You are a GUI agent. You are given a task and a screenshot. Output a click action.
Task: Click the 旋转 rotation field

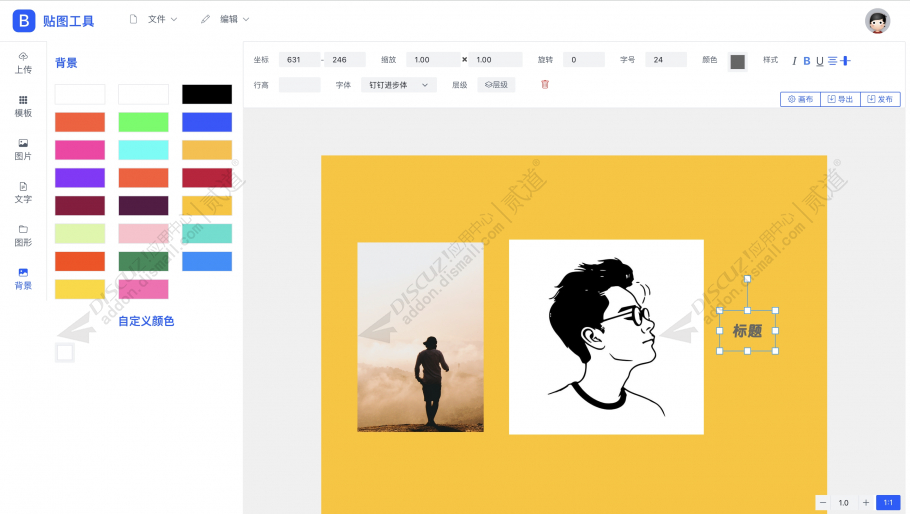pyautogui.click(x=584, y=60)
